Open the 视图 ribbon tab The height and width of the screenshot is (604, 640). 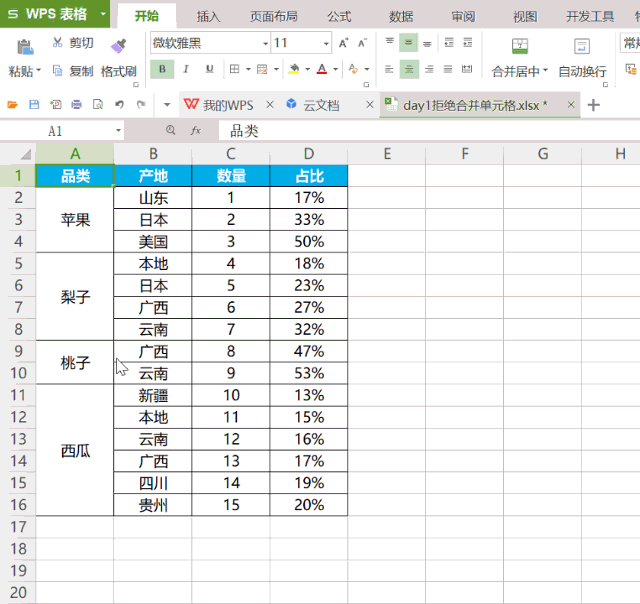[x=525, y=16]
